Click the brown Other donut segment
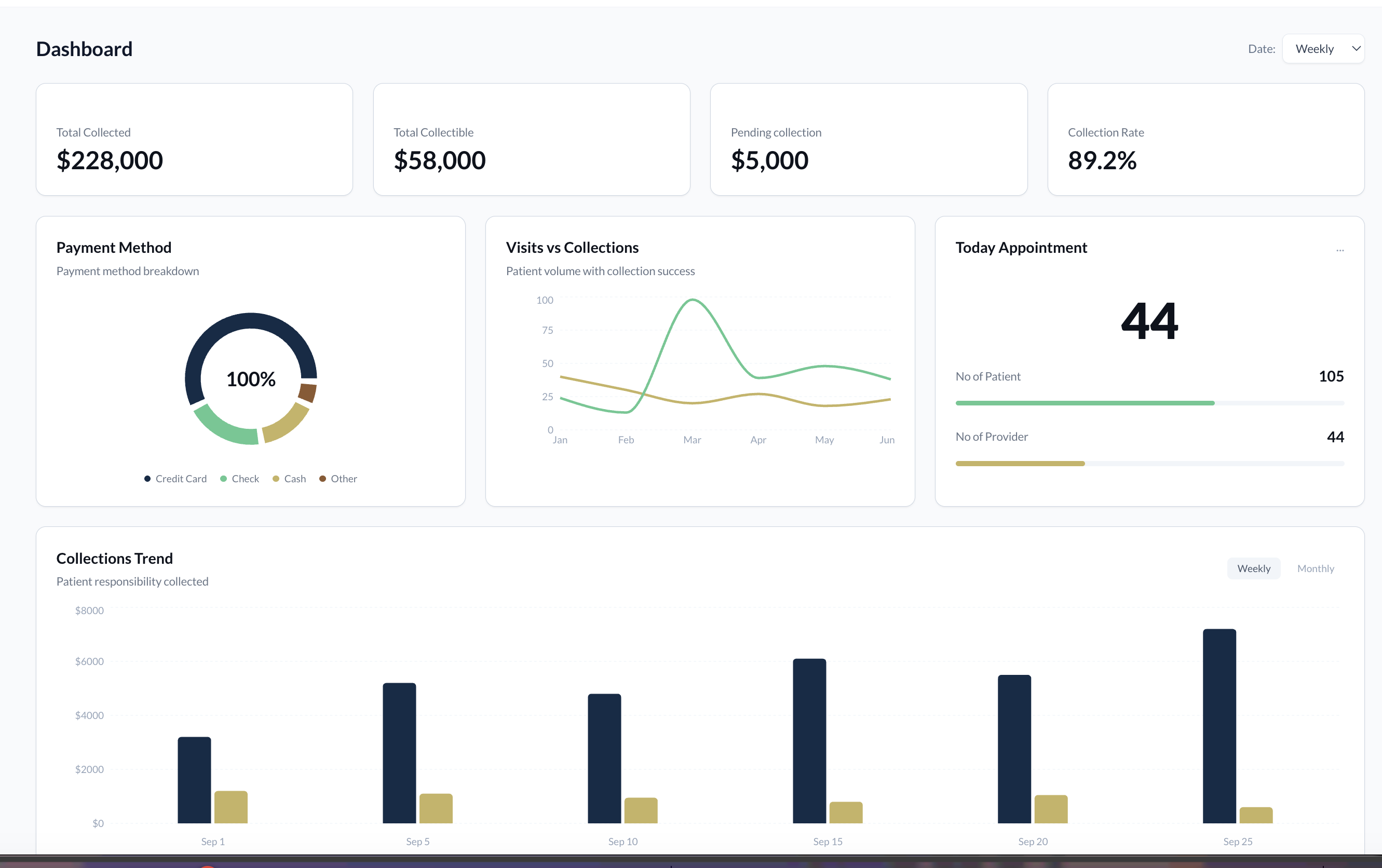The width and height of the screenshot is (1382, 868). point(308,392)
